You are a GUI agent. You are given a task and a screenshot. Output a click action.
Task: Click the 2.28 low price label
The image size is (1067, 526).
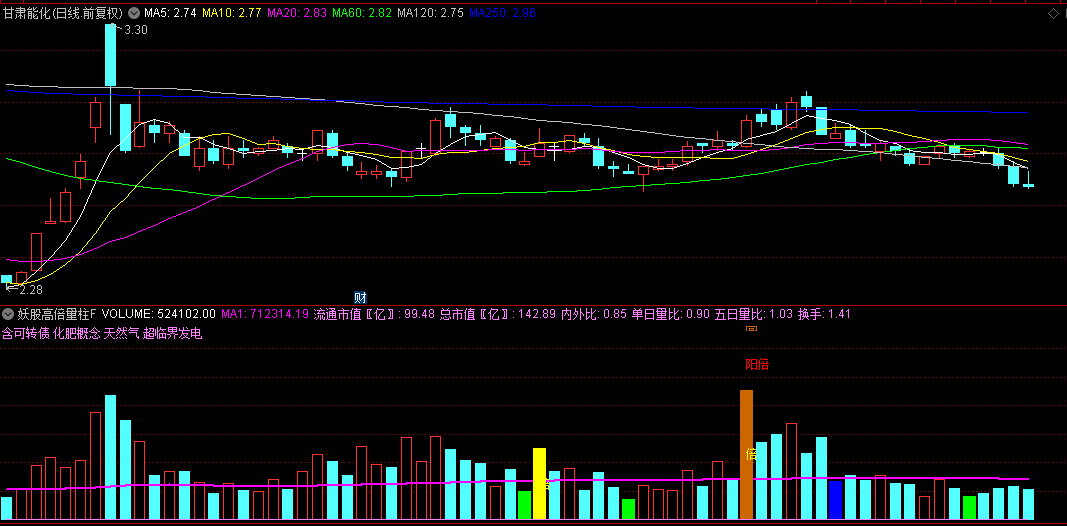coord(31,291)
